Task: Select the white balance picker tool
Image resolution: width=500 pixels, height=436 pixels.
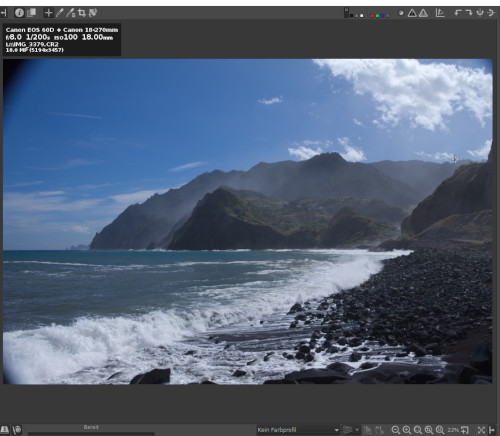Action: click(x=60, y=13)
